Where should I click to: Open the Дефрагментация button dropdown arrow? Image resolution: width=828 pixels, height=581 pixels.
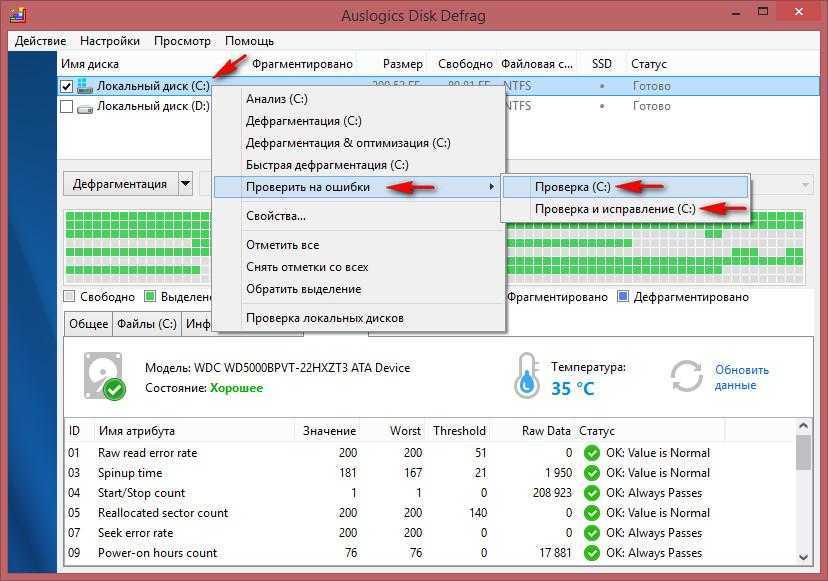coord(185,184)
